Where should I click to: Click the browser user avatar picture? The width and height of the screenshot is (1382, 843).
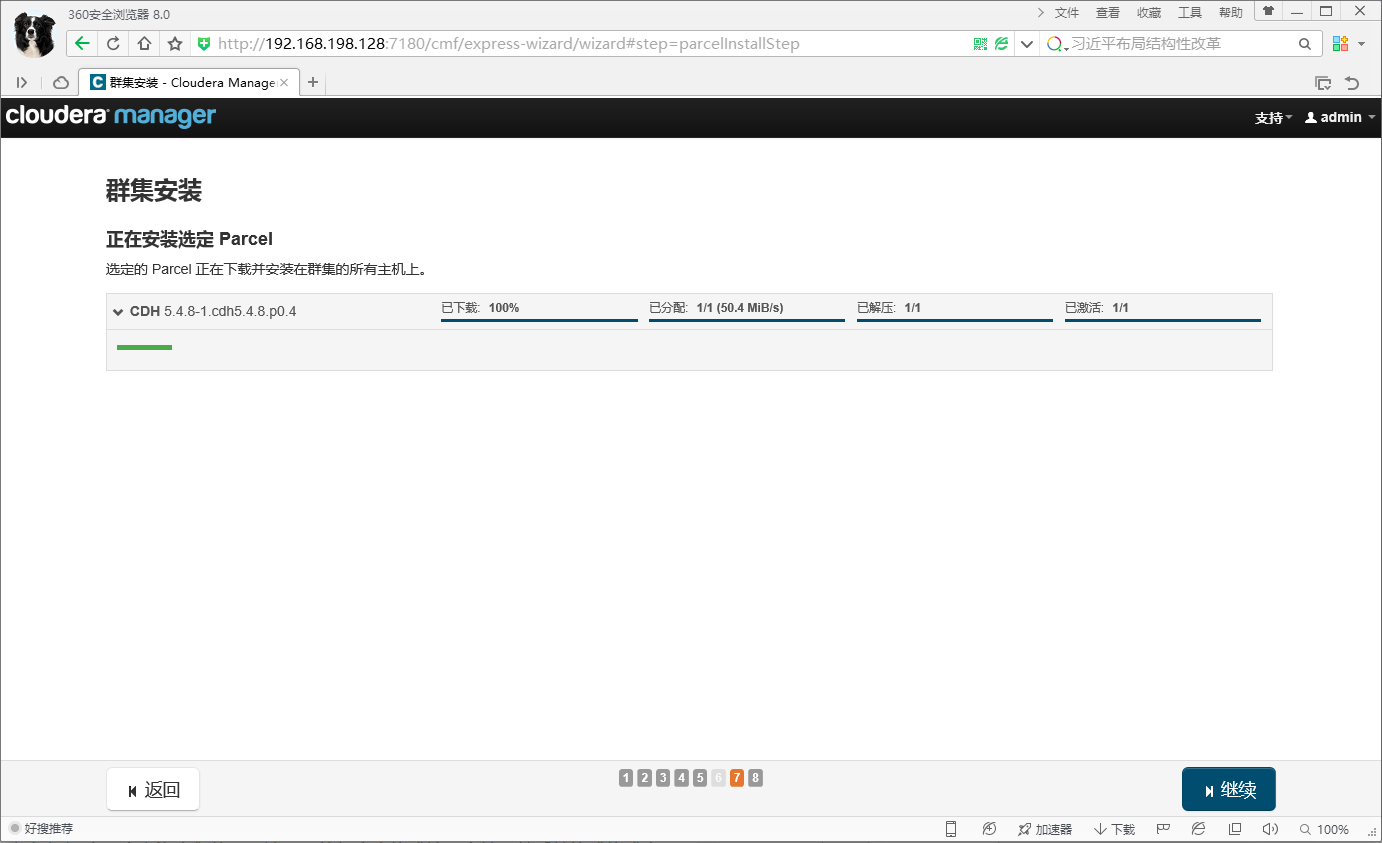(x=35, y=35)
